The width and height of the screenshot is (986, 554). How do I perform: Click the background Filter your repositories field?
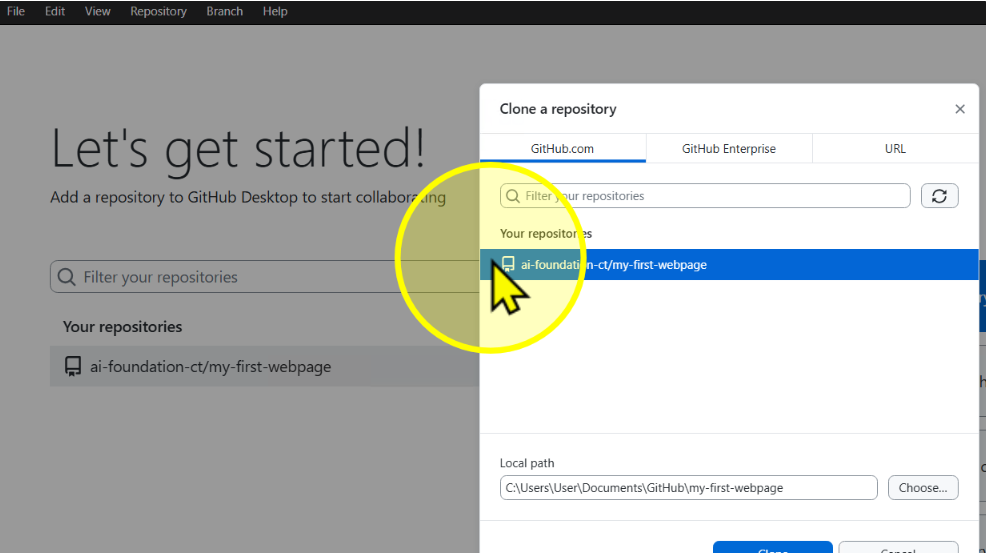click(x=264, y=277)
